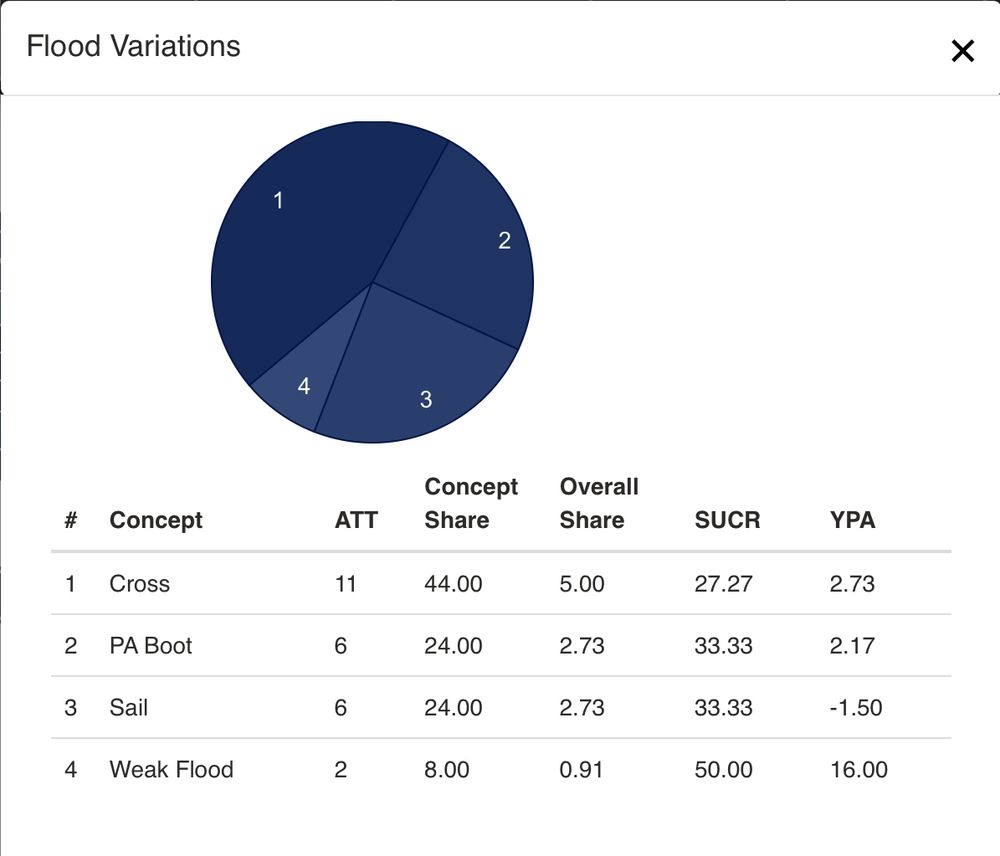
Task: Click the Flood Variations dialog title
Action: [x=133, y=47]
